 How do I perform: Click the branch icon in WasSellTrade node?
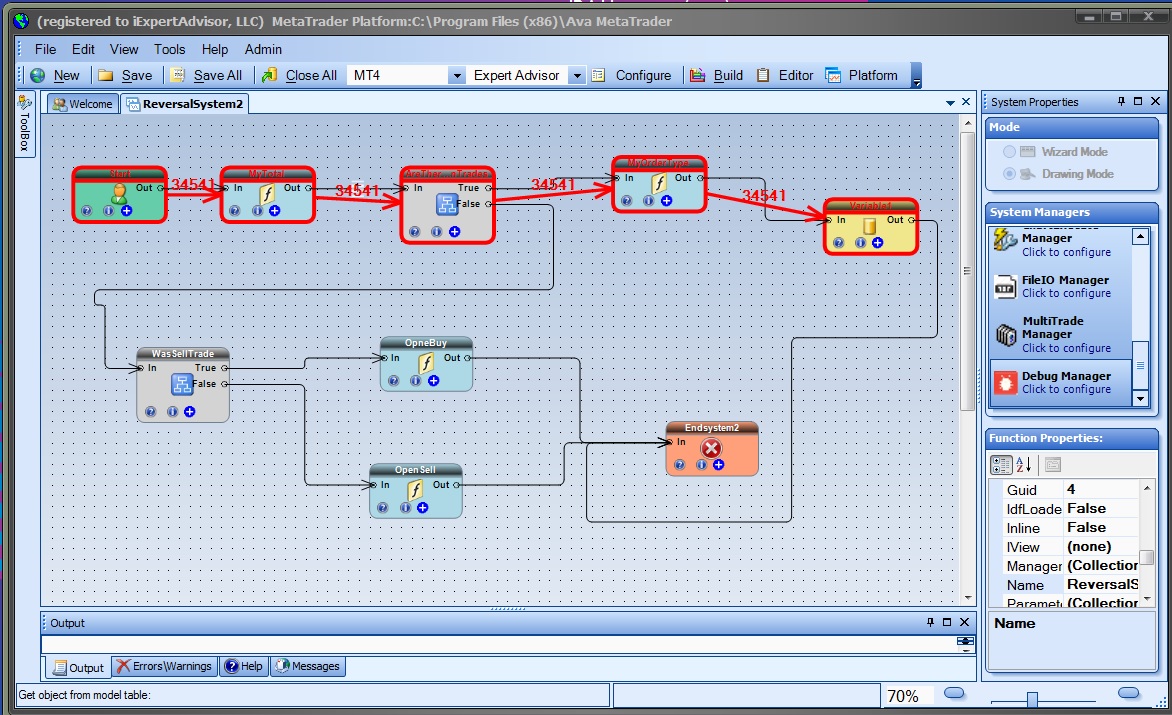click(182, 384)
